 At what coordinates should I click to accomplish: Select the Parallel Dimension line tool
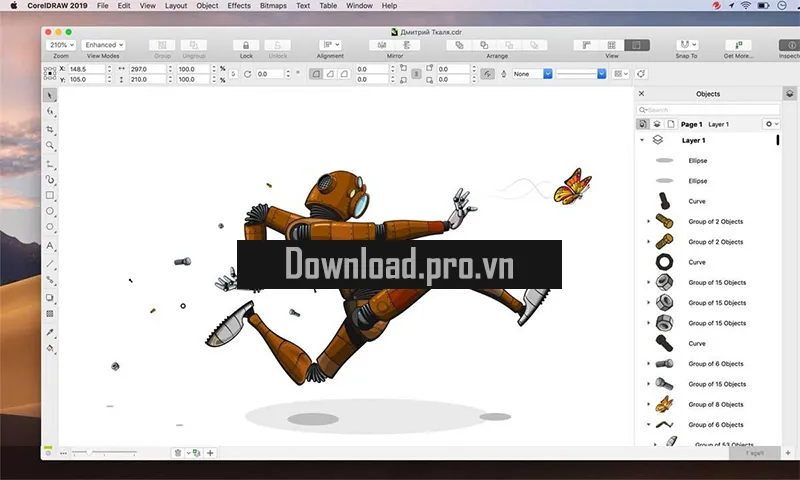(49, 264)
